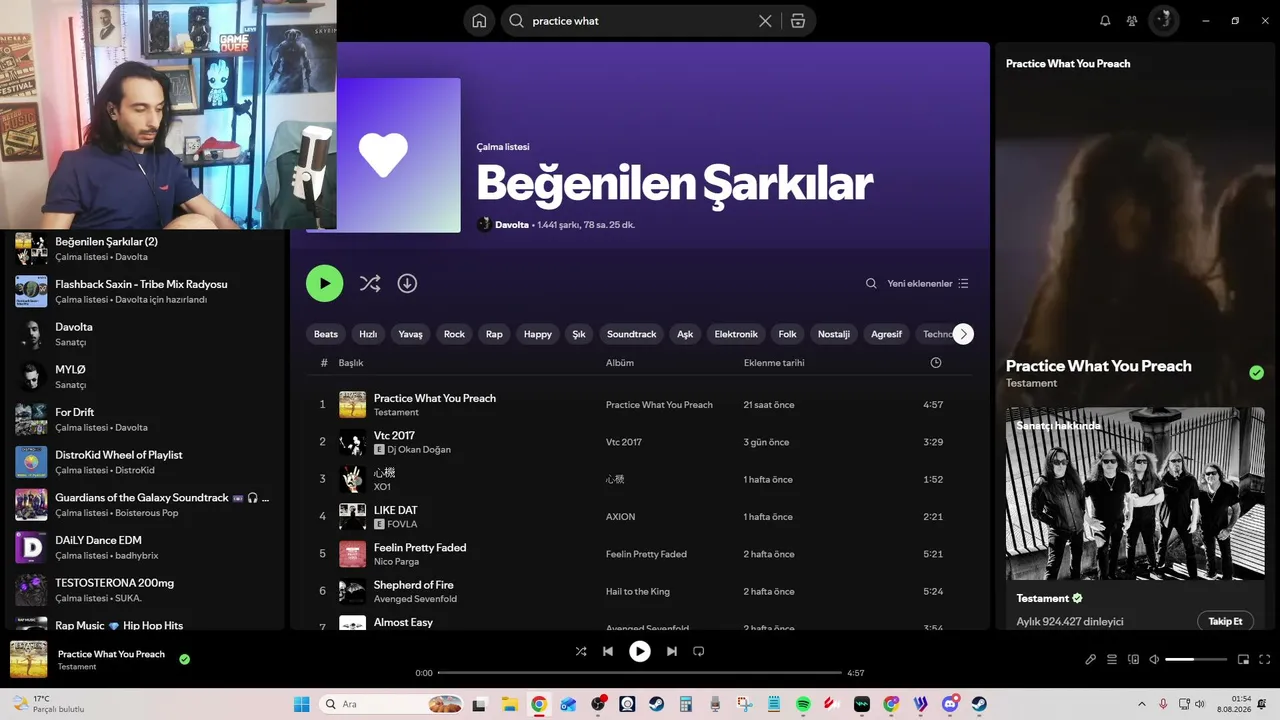Play the Beğenilen Şarkılar playlist with green button

click(324, 283)
